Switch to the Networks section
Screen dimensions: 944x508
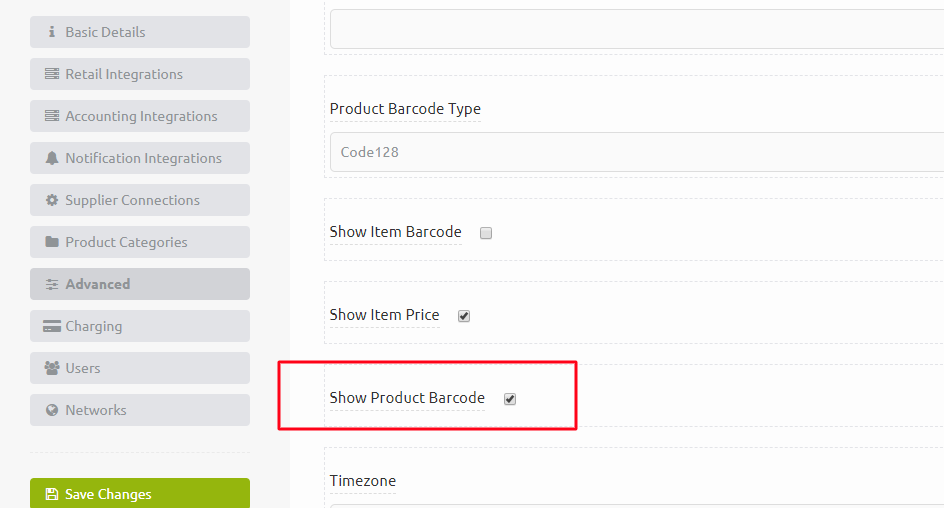(x=140, y=410)
